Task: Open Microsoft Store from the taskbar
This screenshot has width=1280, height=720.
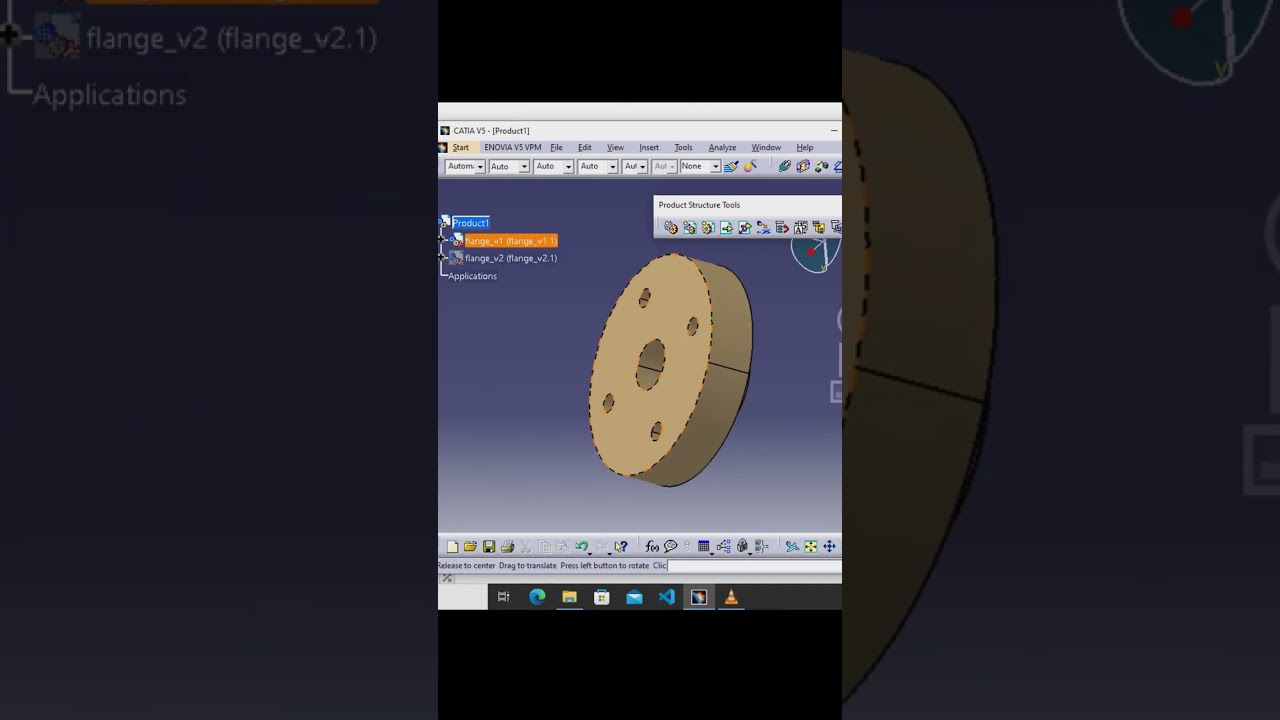Action: click(x=601, y=597)
